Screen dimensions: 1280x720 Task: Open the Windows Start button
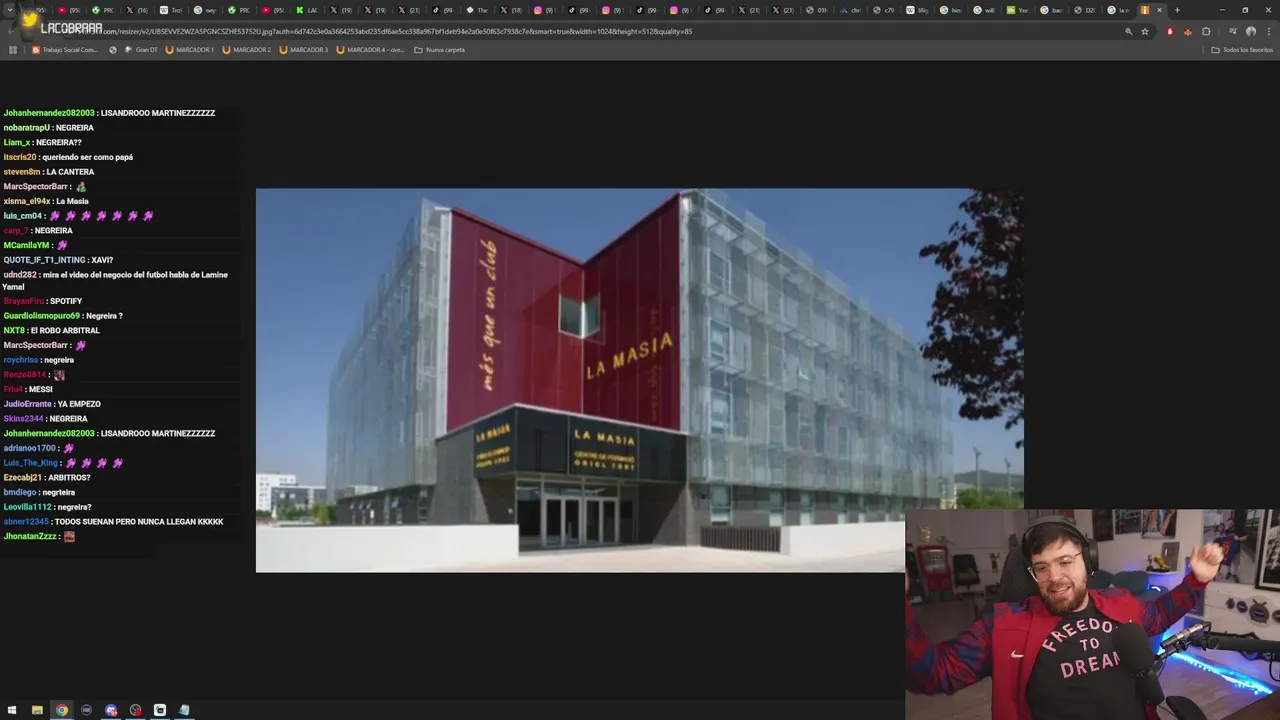12,710
